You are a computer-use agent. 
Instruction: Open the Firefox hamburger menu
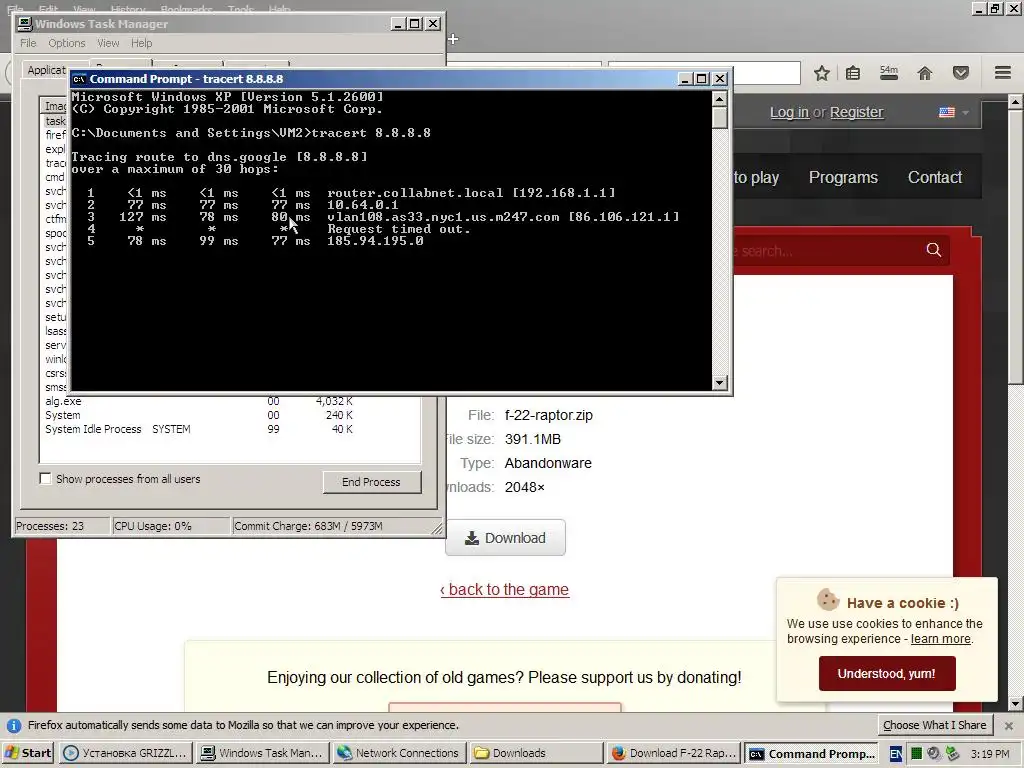[x=1003, y=72]
